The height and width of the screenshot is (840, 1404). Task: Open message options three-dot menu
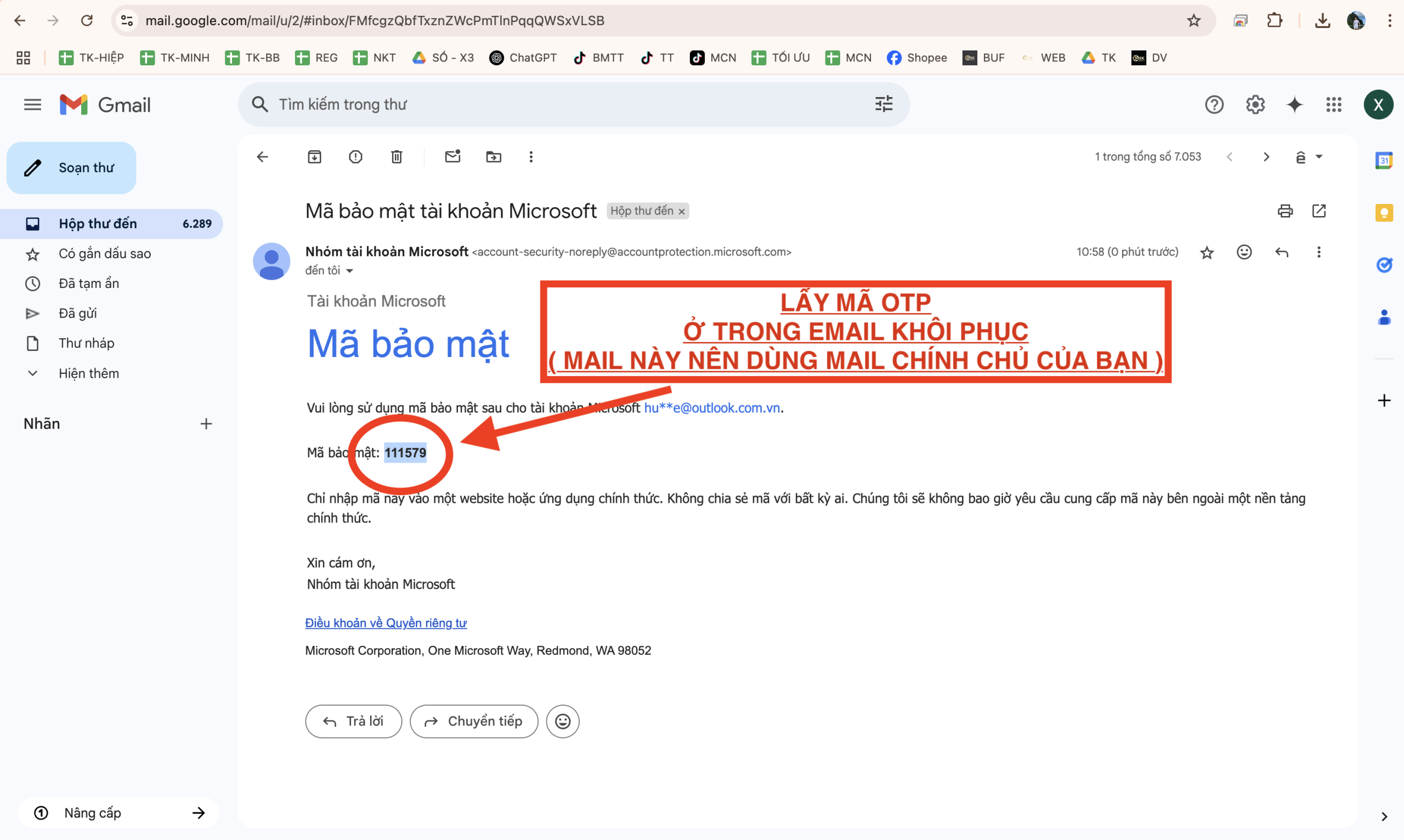(1319, 252)
